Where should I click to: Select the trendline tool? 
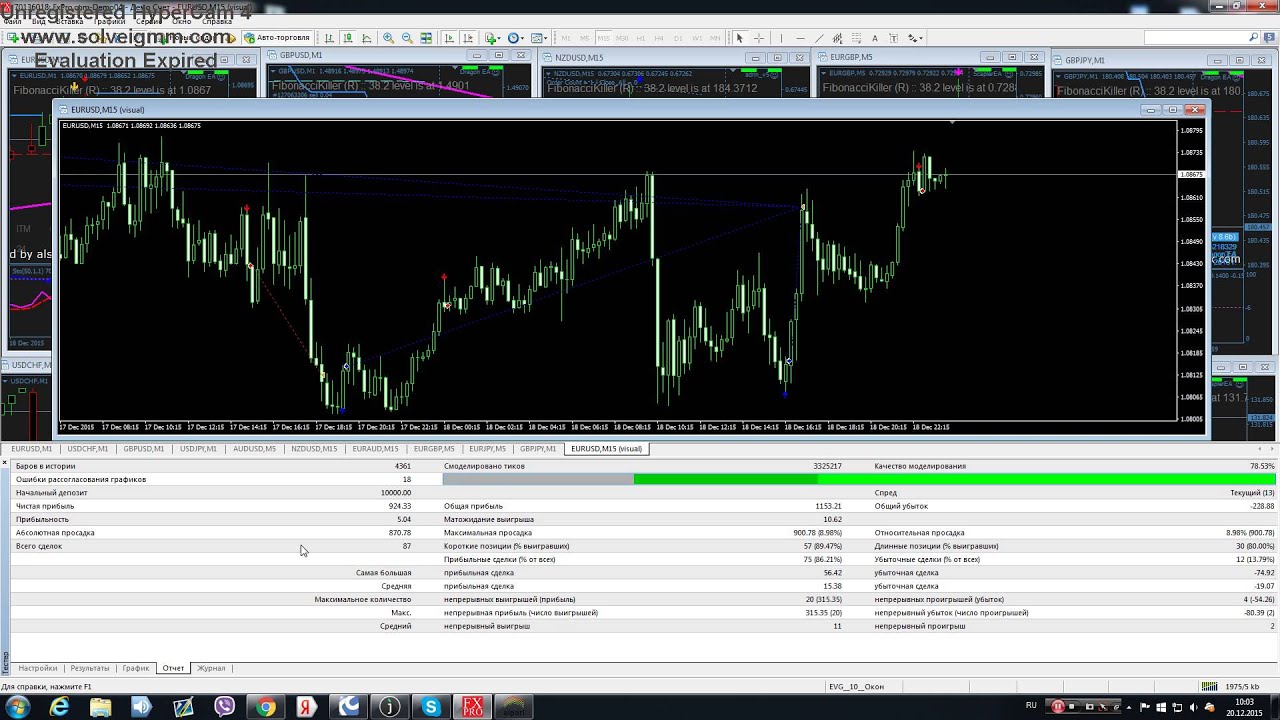tap(820, 38)
